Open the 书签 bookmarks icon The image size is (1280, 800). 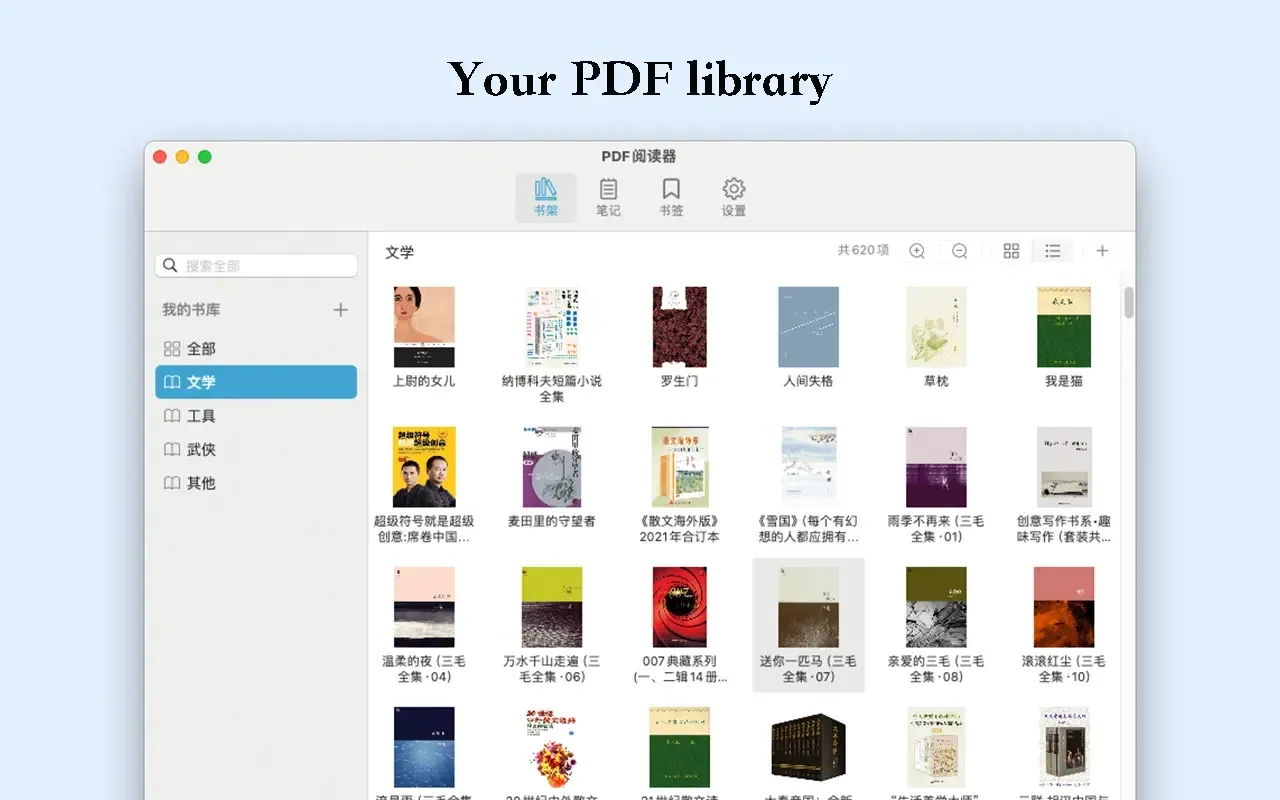(670, 196)
